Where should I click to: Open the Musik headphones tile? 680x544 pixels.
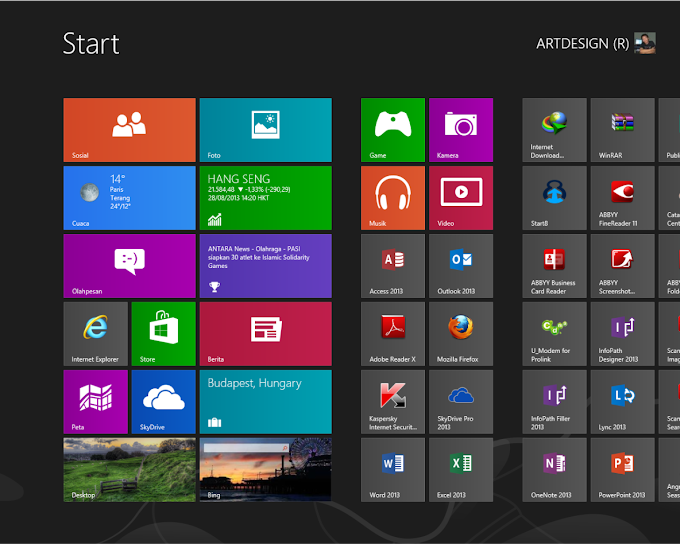coord(392,198)
